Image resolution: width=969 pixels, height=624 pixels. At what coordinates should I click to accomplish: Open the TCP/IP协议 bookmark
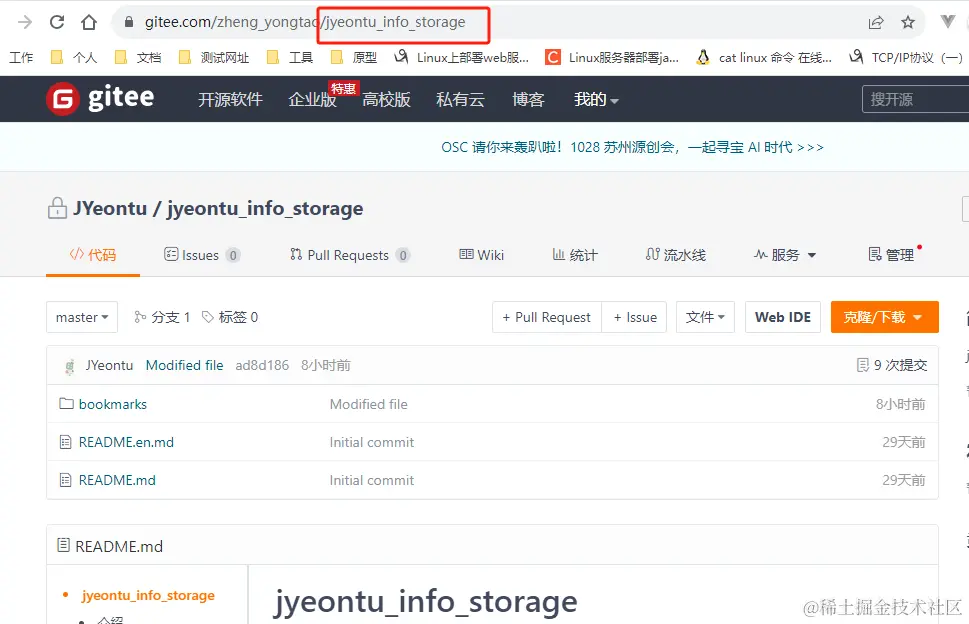[905, 57]
